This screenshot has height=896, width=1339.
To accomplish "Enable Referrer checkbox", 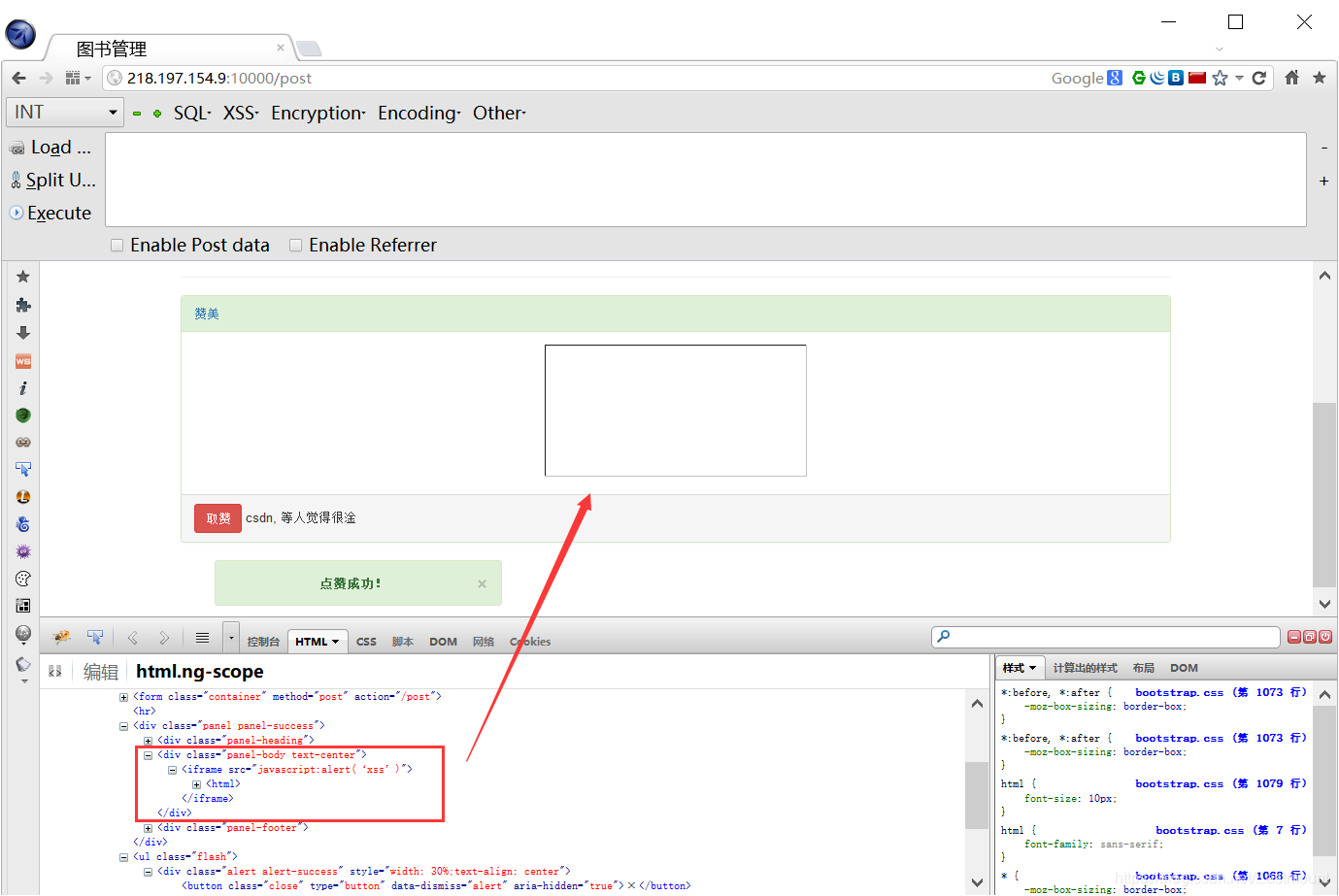I will click(x=295, y=246).
